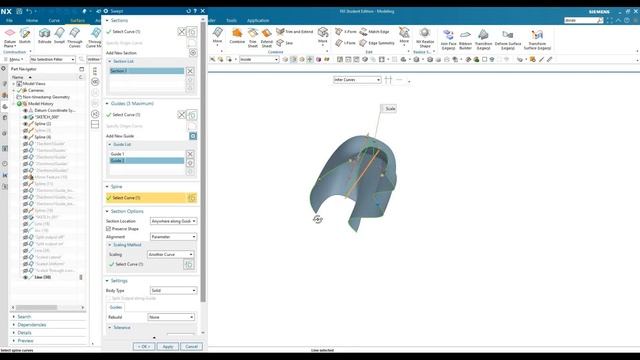
Task: Select Section 1 in Section List
Action: pyautogui.click(x=147, y=71)
